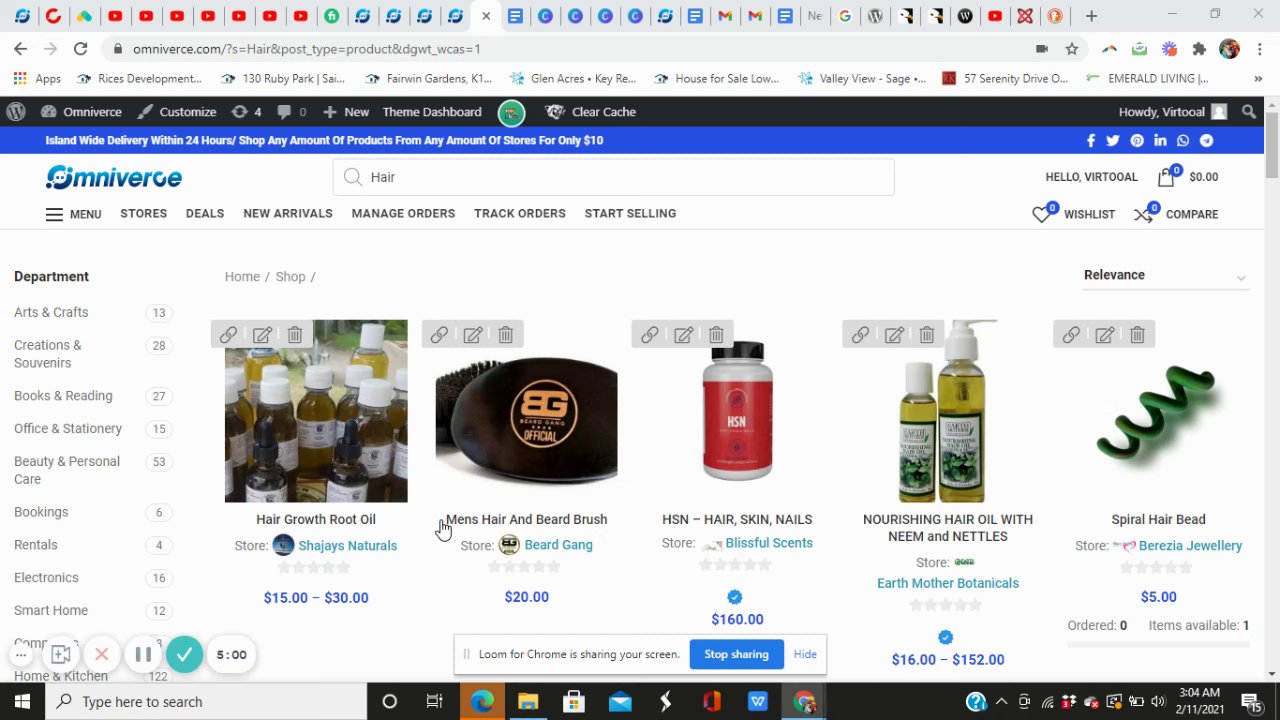Open MANAGE ORDERS page
This screenshot has width=1280, height=720.
coord(403,213)
